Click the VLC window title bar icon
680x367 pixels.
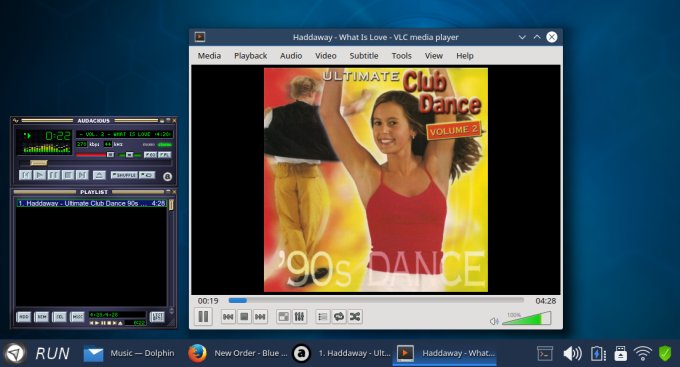click(200, 37)
